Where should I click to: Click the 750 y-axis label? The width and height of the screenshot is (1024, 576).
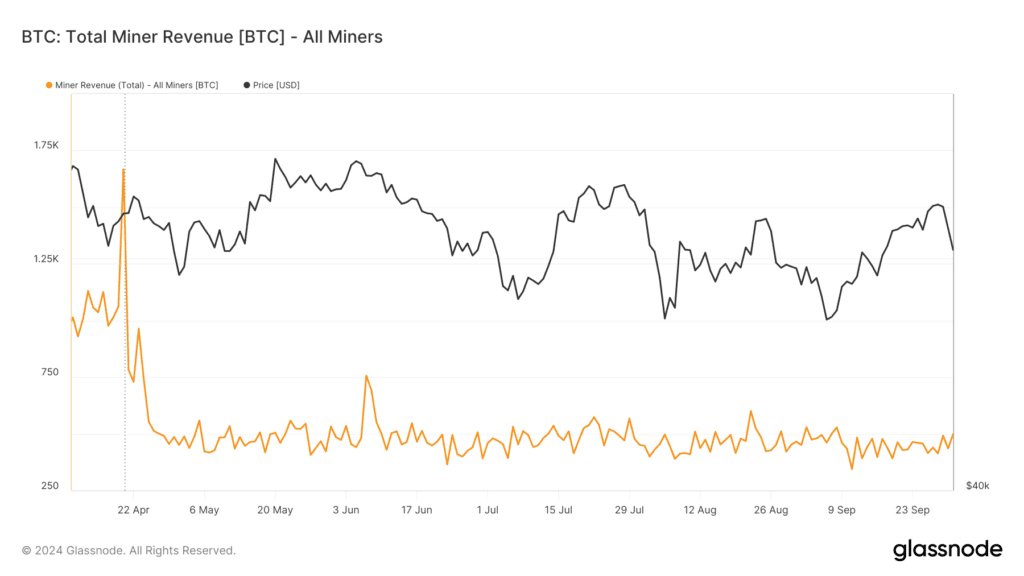pyautogui.click(x=49, y=372)
